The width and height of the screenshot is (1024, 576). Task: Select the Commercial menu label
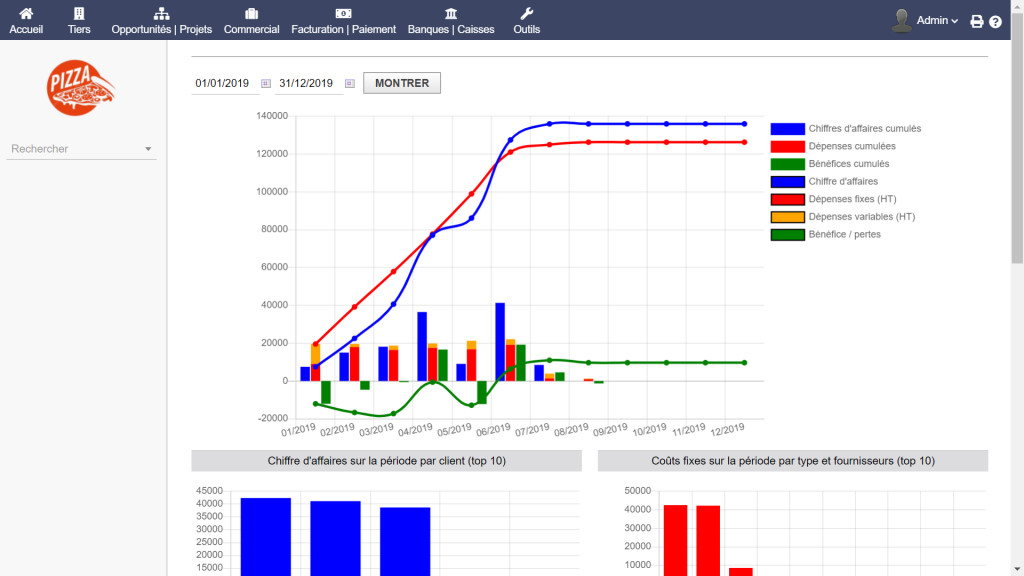pos(251,29)
